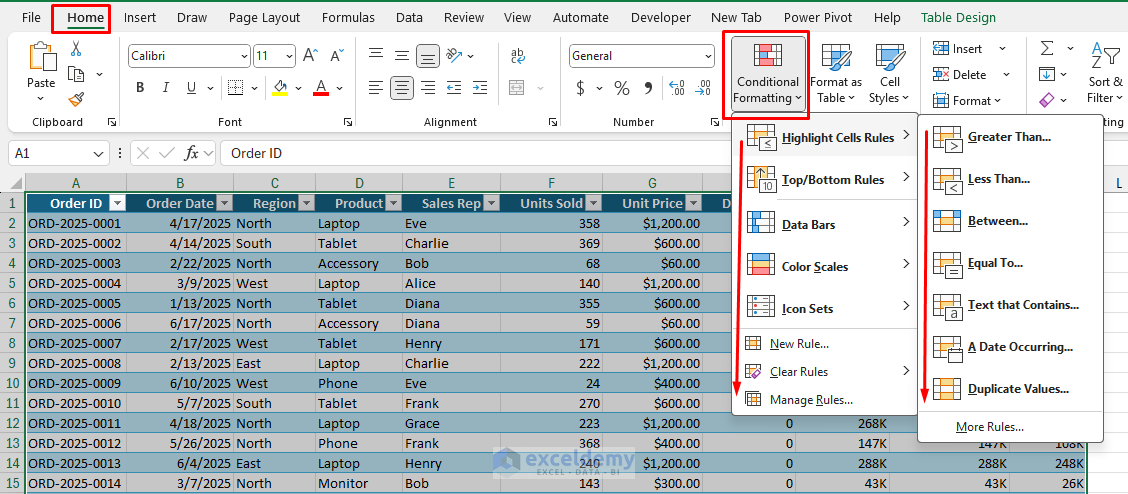Viewport: 1128px width, 494px height.
Task: Click the Paste clipboard icon
Action: [x=41, y=58]
